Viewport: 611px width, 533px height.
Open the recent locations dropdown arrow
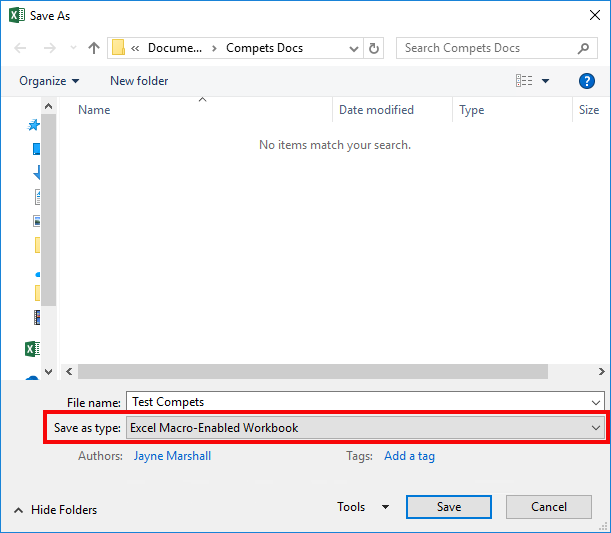point(73,48)
